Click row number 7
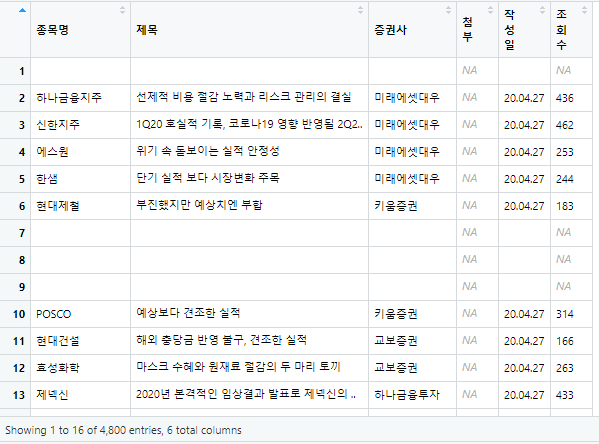 (x=22, y=233)
